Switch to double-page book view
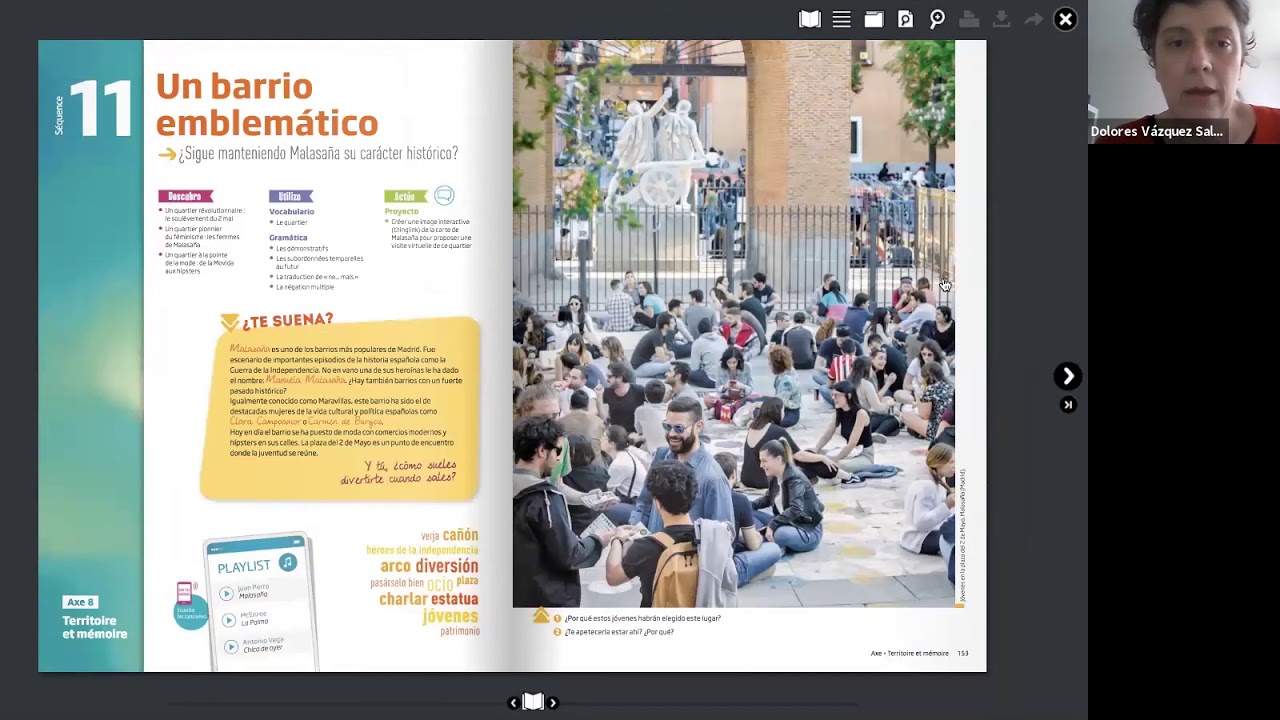The width and height of the screenshot is (1280, 720). click(x=810, y=19)
